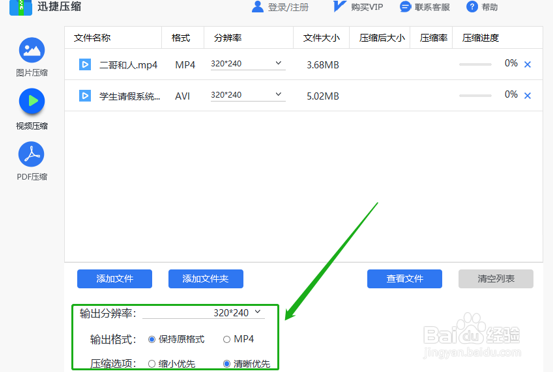Click the AVI format cell
Screen dimensions: 553x372
(182, 96)
